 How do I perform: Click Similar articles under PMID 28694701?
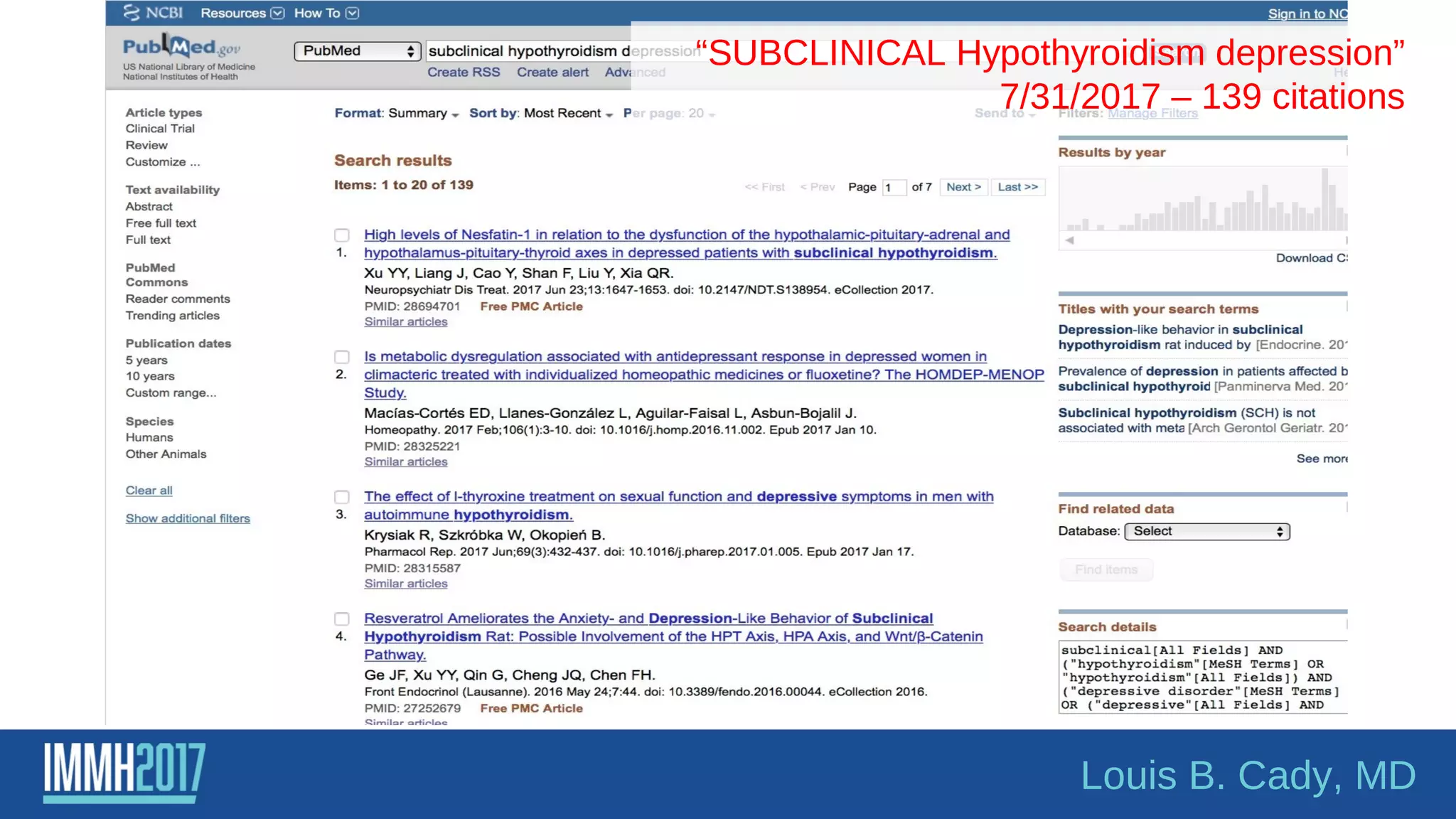click(x=406, y=322)
